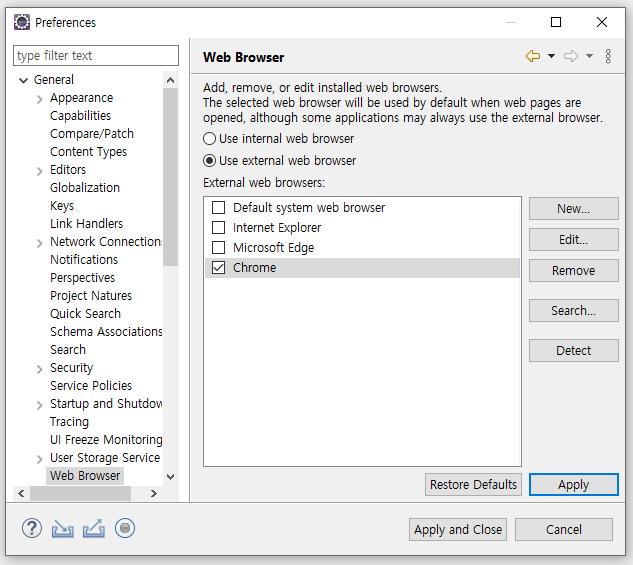Click Apply and Close button
633x565 pixels.
[458, 529]
